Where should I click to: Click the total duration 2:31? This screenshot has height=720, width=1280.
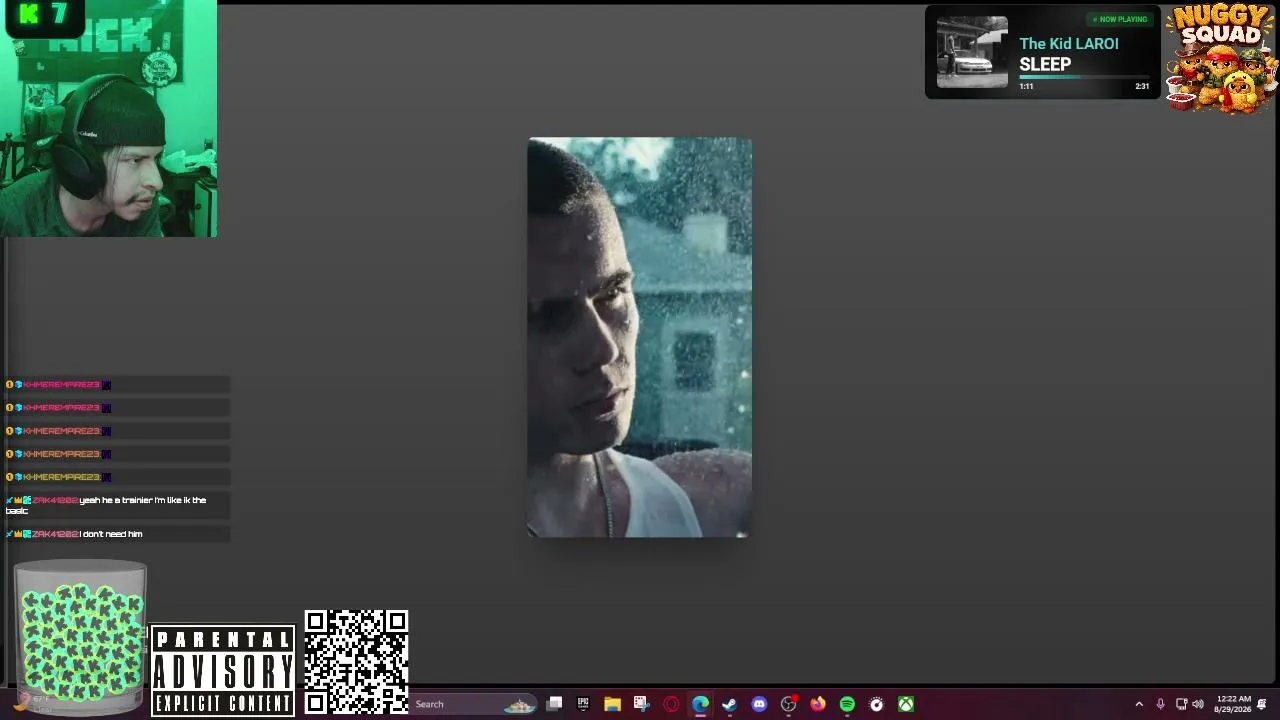click(1142, 87)
